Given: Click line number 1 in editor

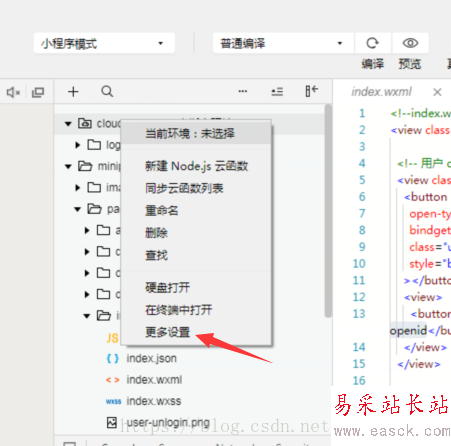Looking at the screenshot, I should (x=362, y=113).
